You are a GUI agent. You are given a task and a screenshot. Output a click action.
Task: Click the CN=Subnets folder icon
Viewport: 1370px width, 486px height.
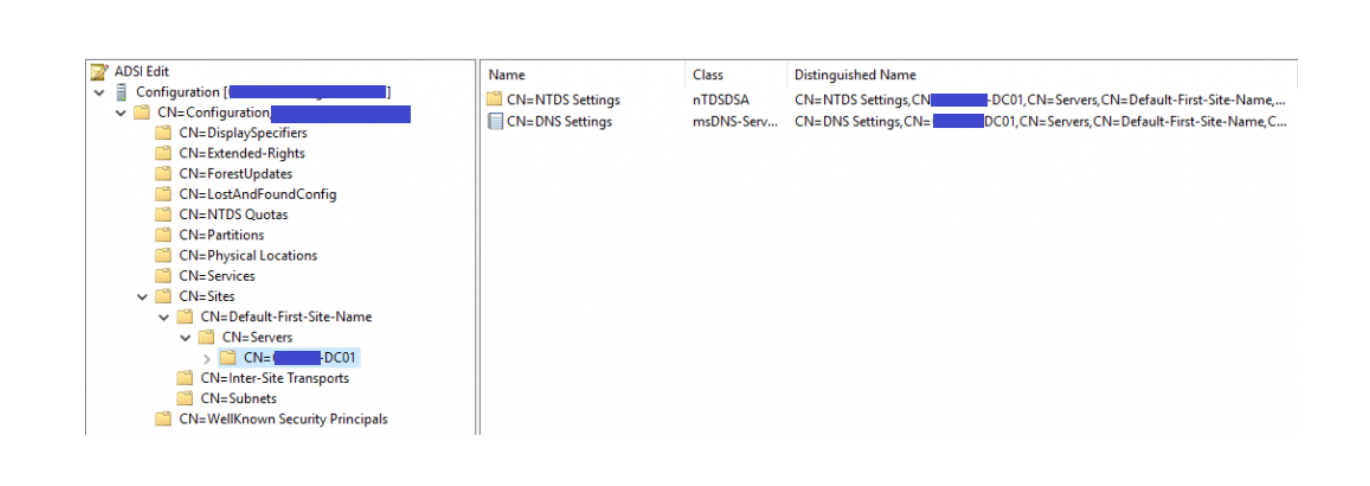[185, 399]
